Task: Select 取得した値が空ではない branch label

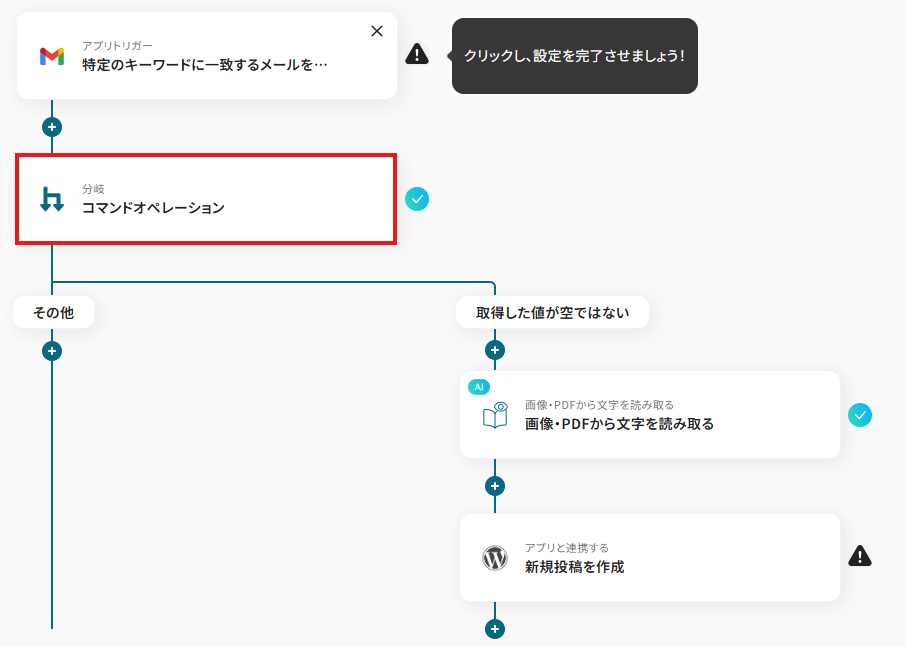Action: (552, 313)
